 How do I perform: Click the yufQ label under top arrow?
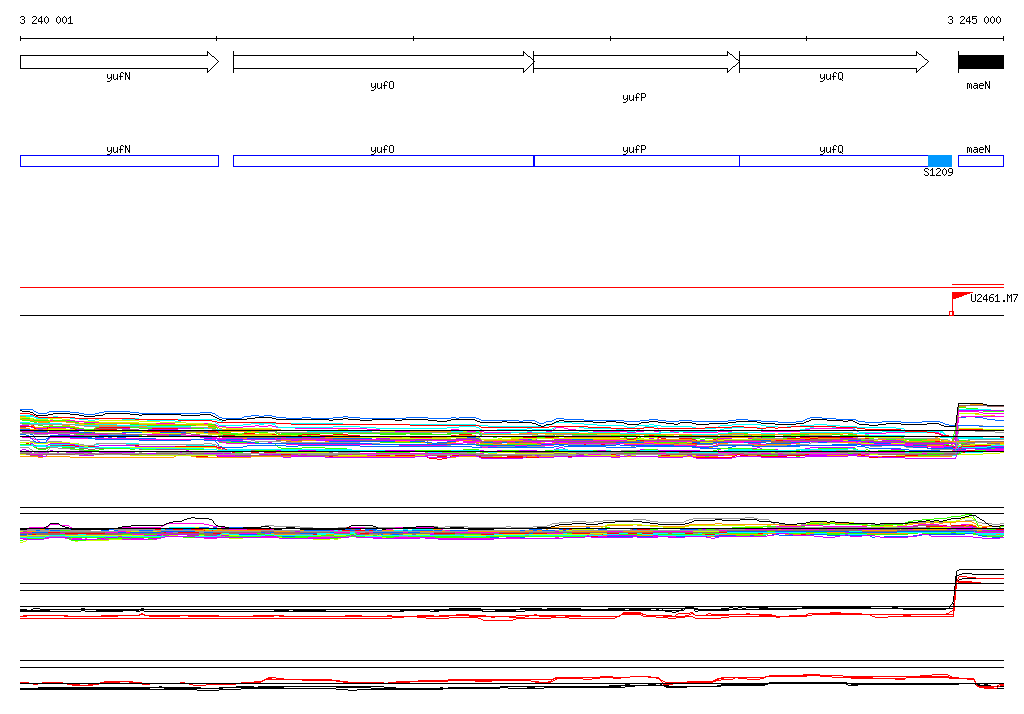831,76
